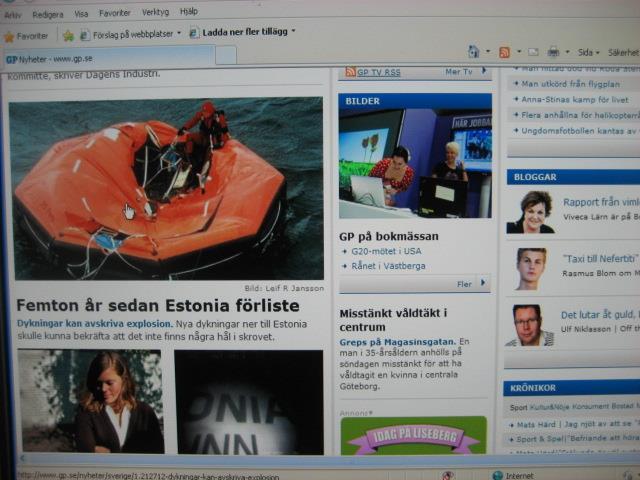640x480 pixels.
Task: Open Ladda ner fler tillägg dropdown
Action: coord(242,32)
